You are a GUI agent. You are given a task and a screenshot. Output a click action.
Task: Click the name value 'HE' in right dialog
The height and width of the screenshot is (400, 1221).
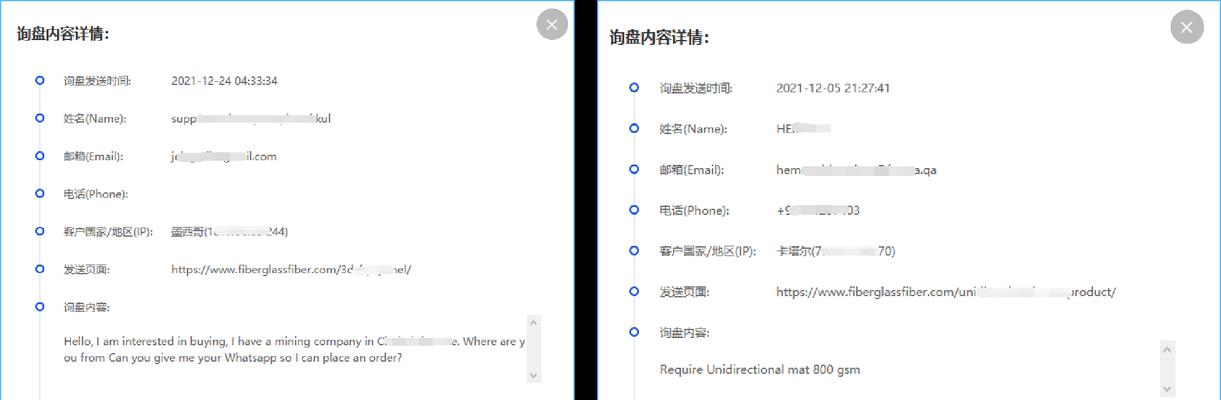tap(804, 129)
